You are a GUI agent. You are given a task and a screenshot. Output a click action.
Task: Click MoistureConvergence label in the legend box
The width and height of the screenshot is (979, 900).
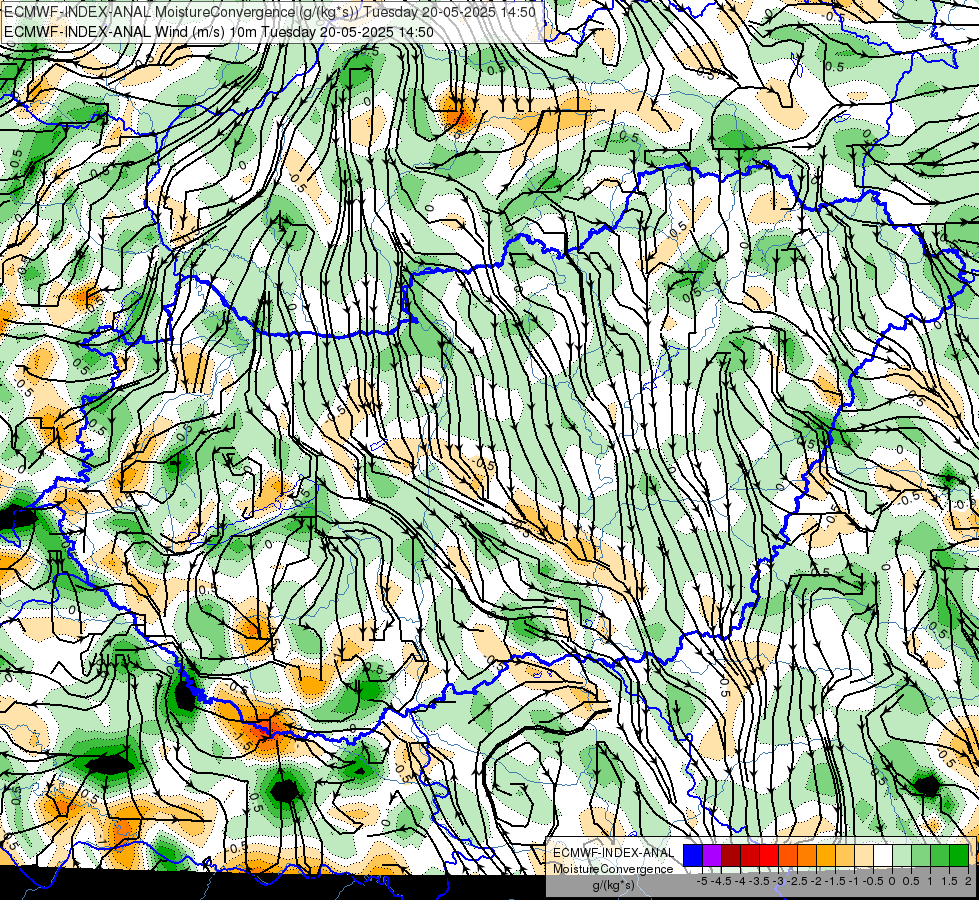pyautogui.click(x=613, y=869)
